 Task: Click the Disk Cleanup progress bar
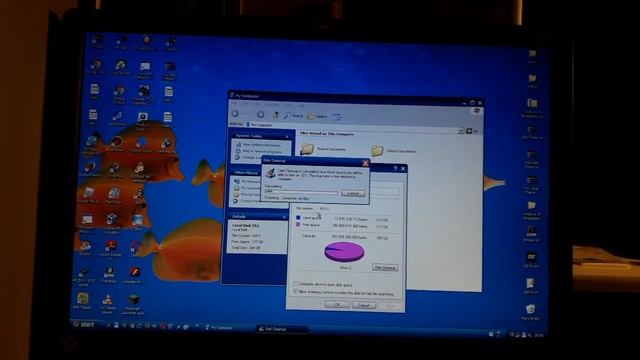point(301,191)
